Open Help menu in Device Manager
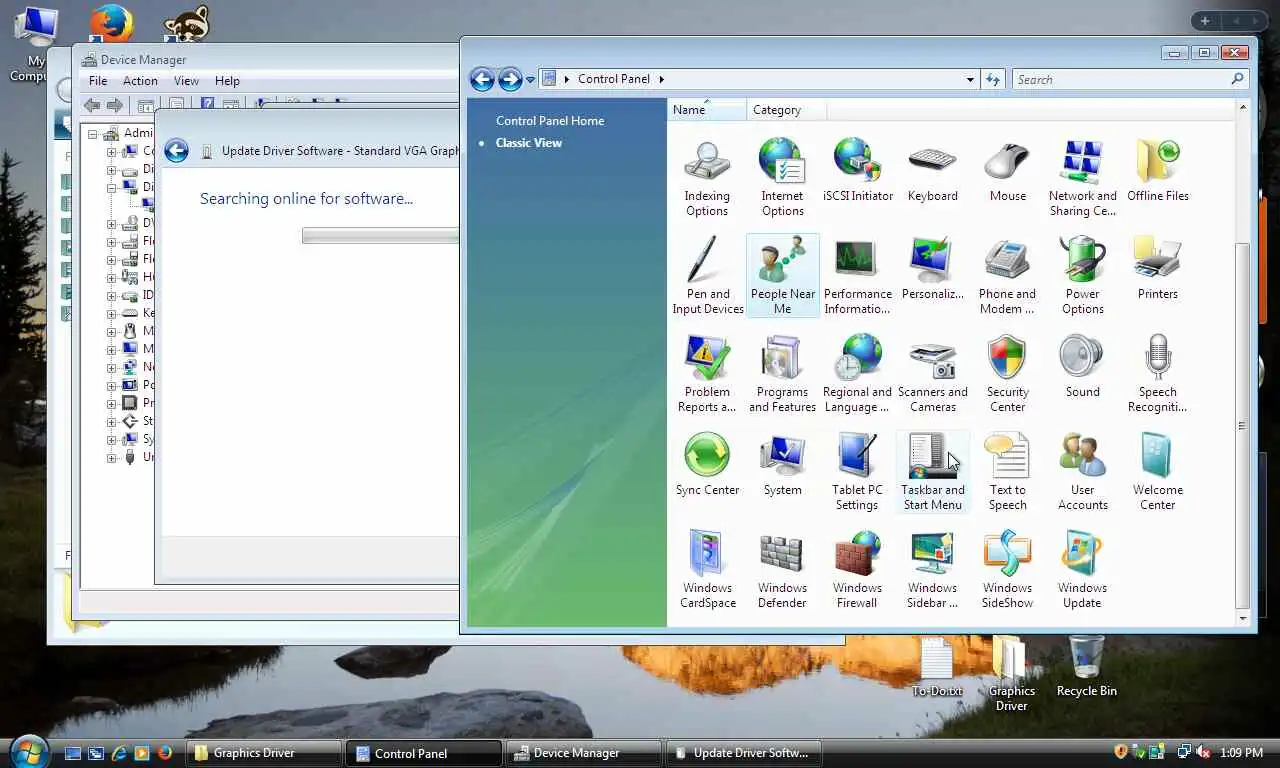This screenshot has height=768, width=1280. [x=227, y=81]
